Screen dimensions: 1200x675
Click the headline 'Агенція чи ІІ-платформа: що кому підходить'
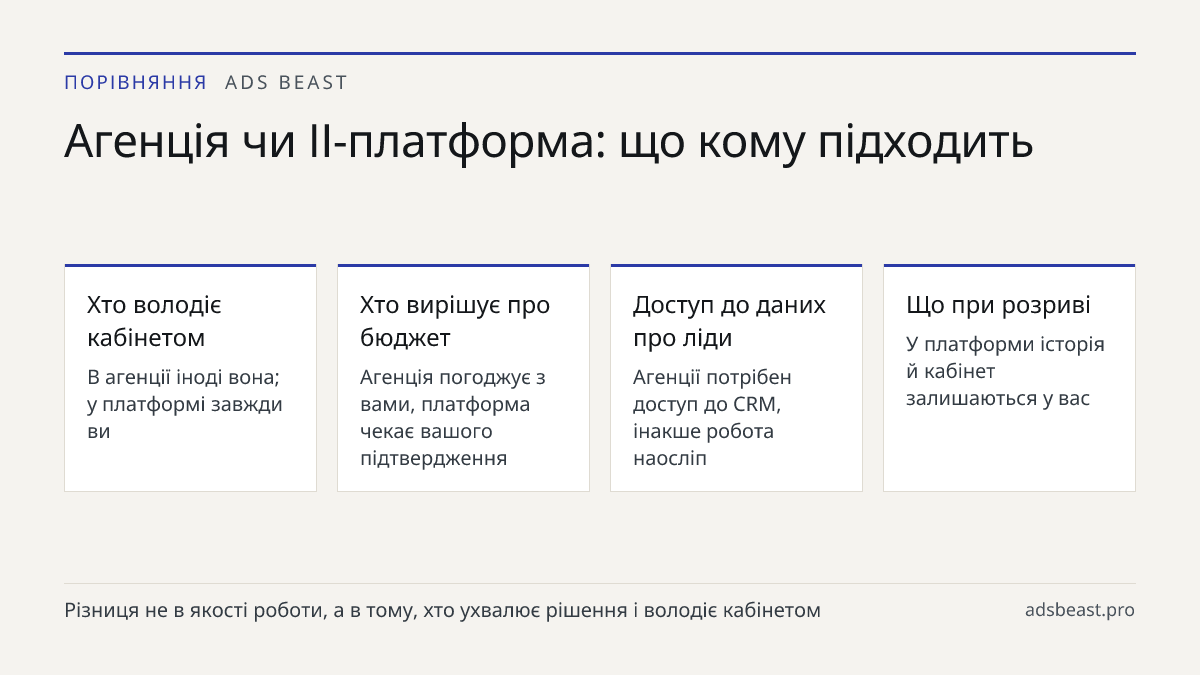(x=549, y=142)
